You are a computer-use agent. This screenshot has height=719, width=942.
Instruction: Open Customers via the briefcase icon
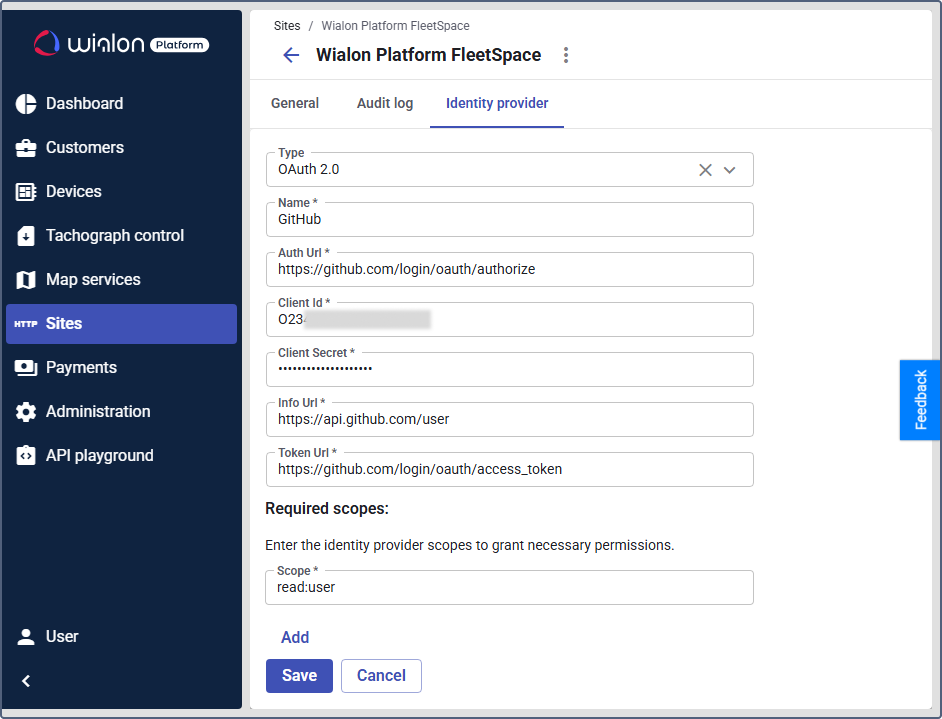[26, 148]
